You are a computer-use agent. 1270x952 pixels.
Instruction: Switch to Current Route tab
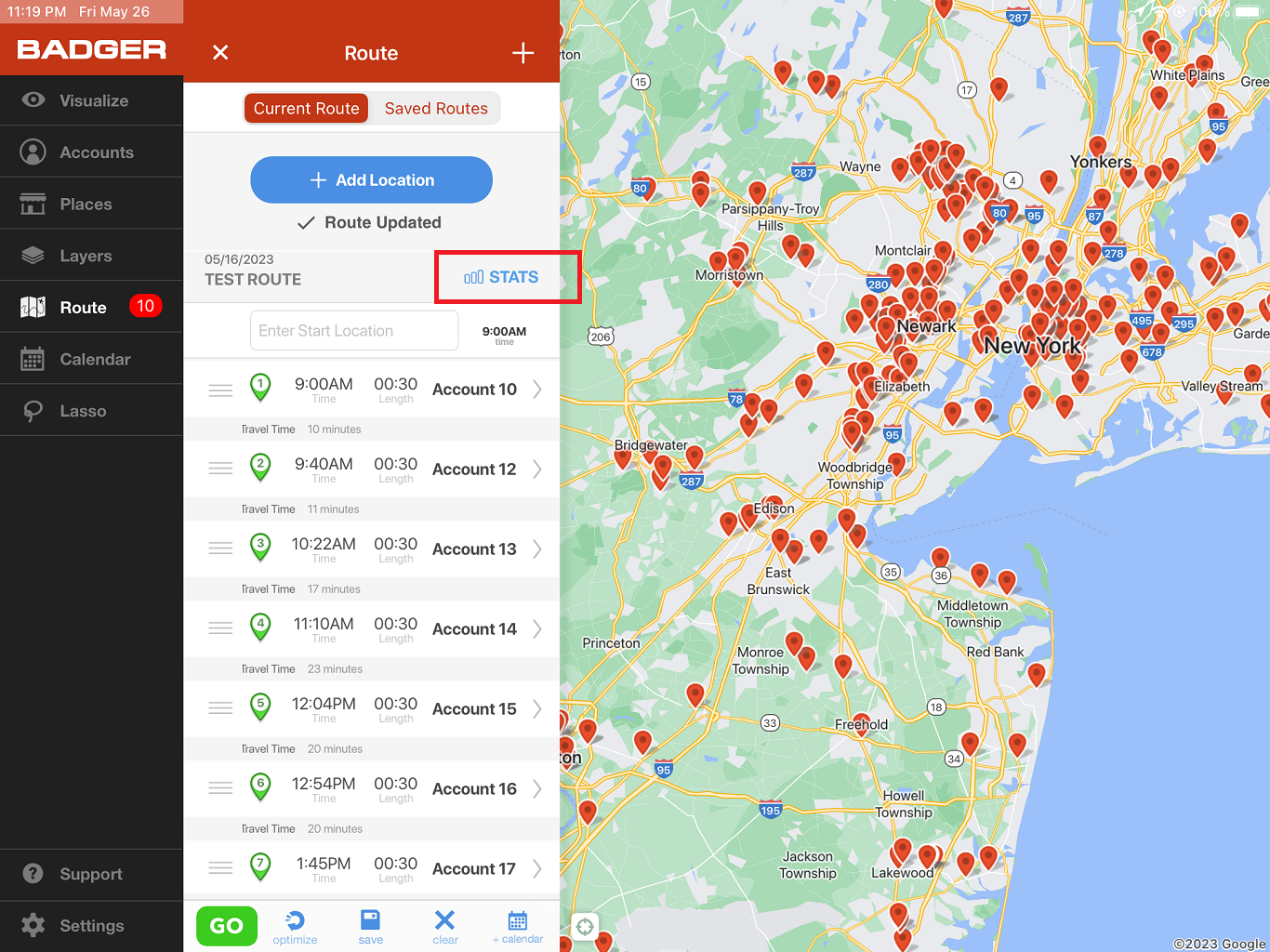[306, 108]
